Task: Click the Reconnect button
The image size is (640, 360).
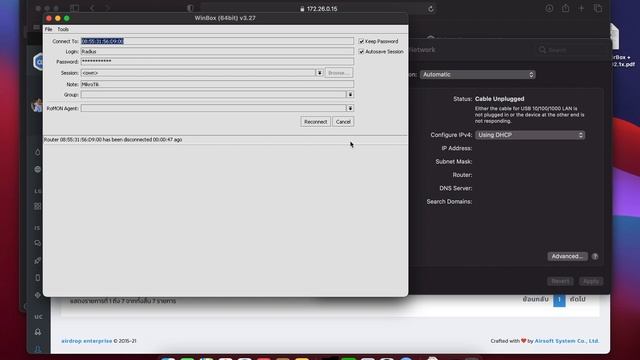Action: pos(316,122)
